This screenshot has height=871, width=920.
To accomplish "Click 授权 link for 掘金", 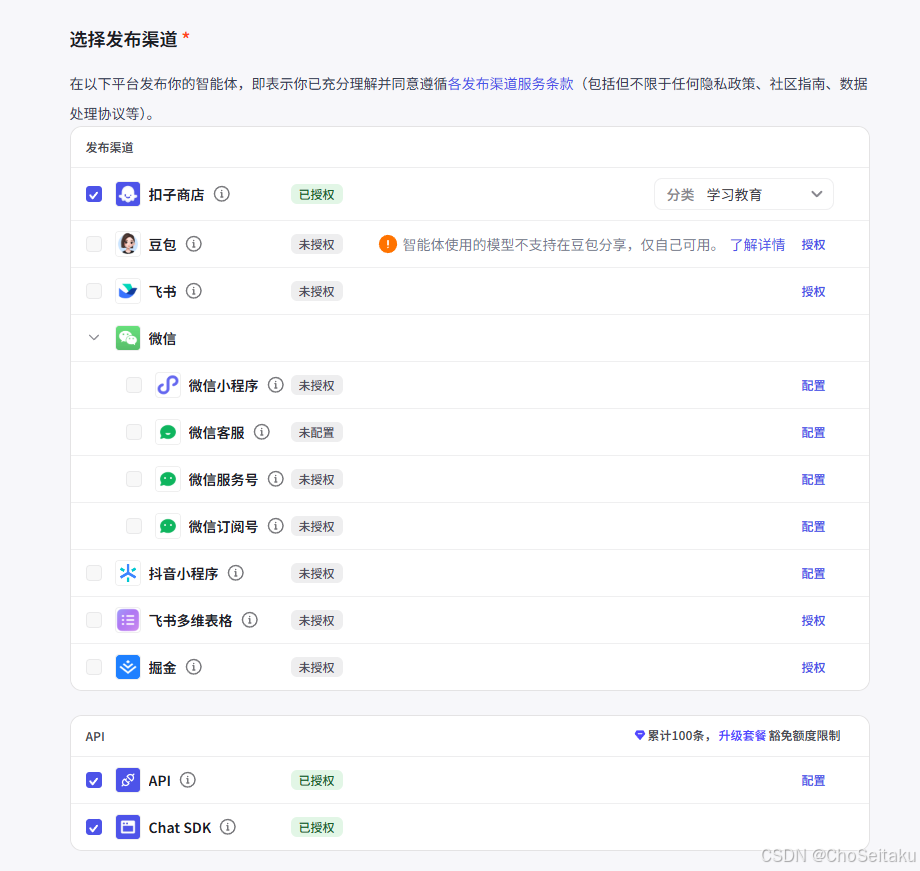I will (x=813, y=667).
